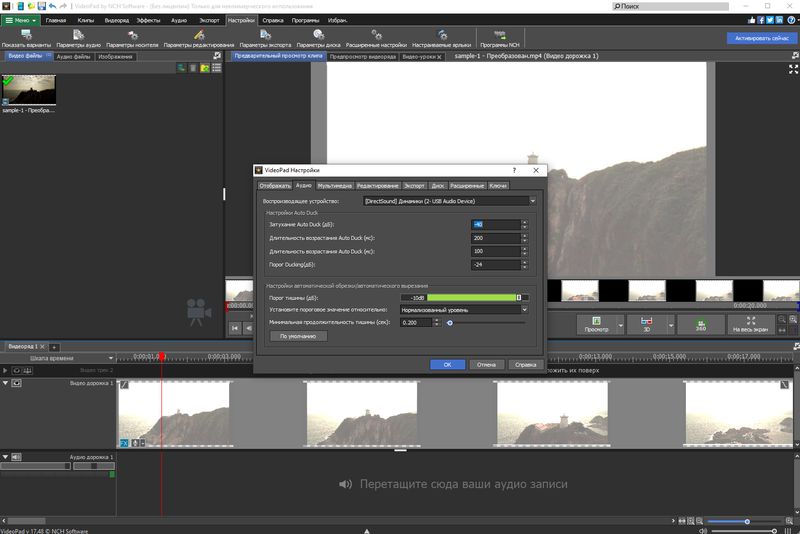The height and width of the screenshot is (534, 800).
Task: Open the Эффекты ribbon tab
Action: [149, 20]
